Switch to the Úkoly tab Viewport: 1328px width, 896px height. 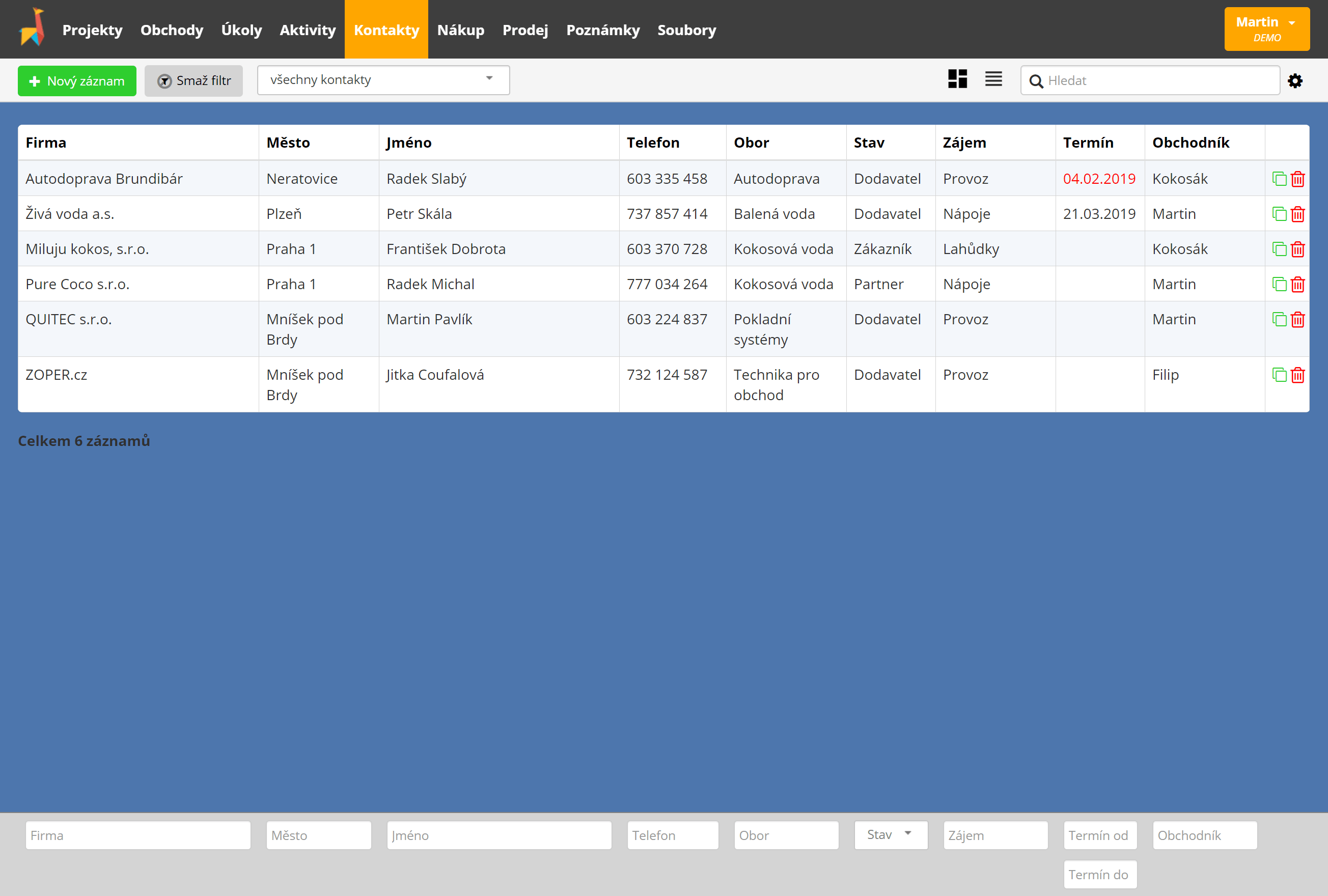pyautogui.click(x=241, y=30)
